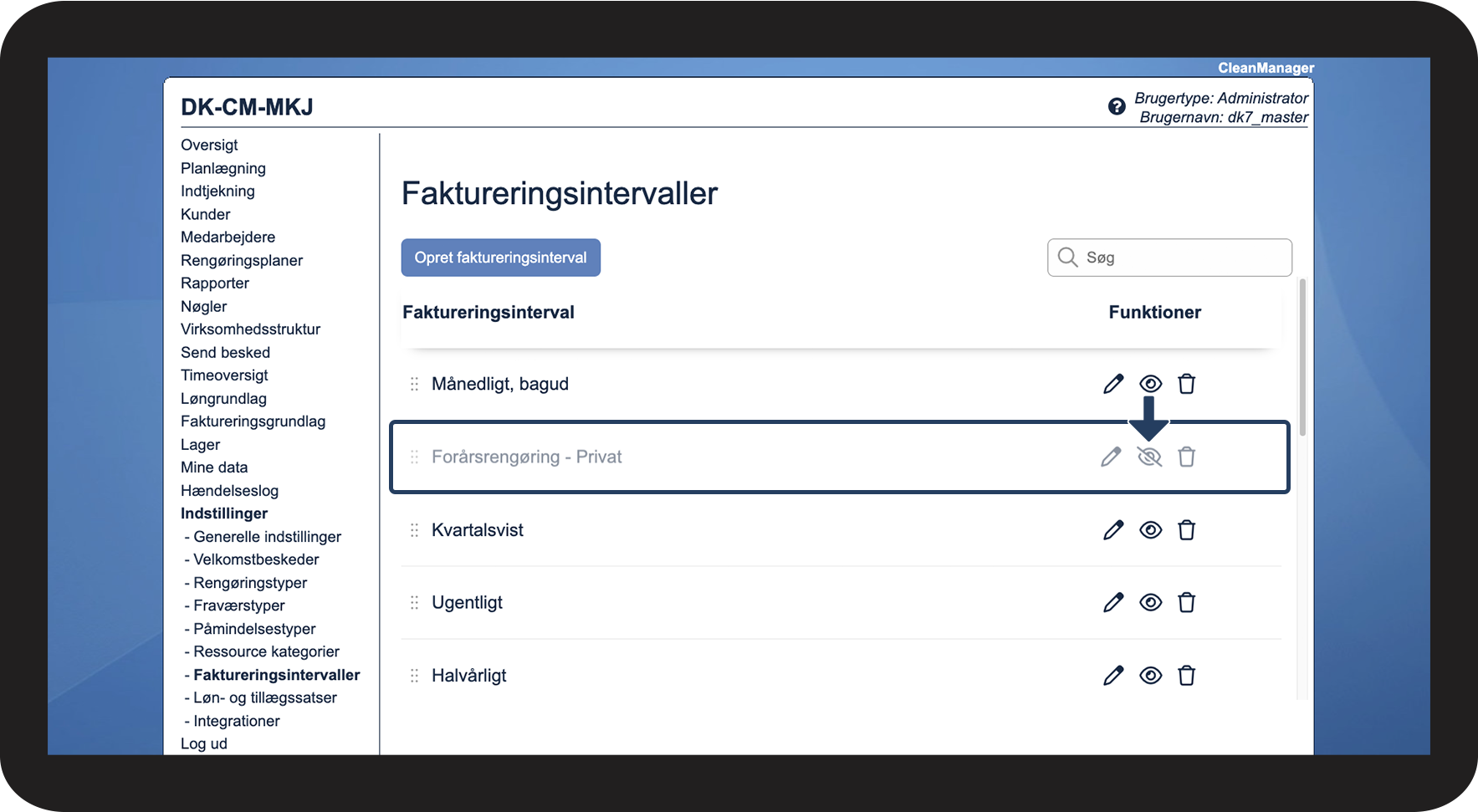Open Indstillinger menu section
Screen dimensions: 1478x812
pos(224,513)
